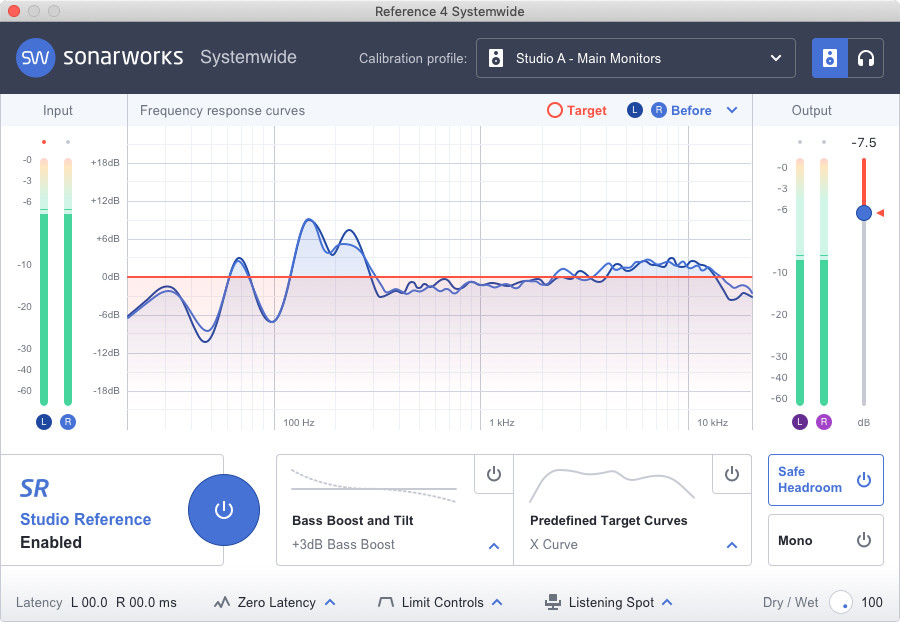Click the 1 kHz frequency axis label
900x622 pixels.
tap(502, 423)
